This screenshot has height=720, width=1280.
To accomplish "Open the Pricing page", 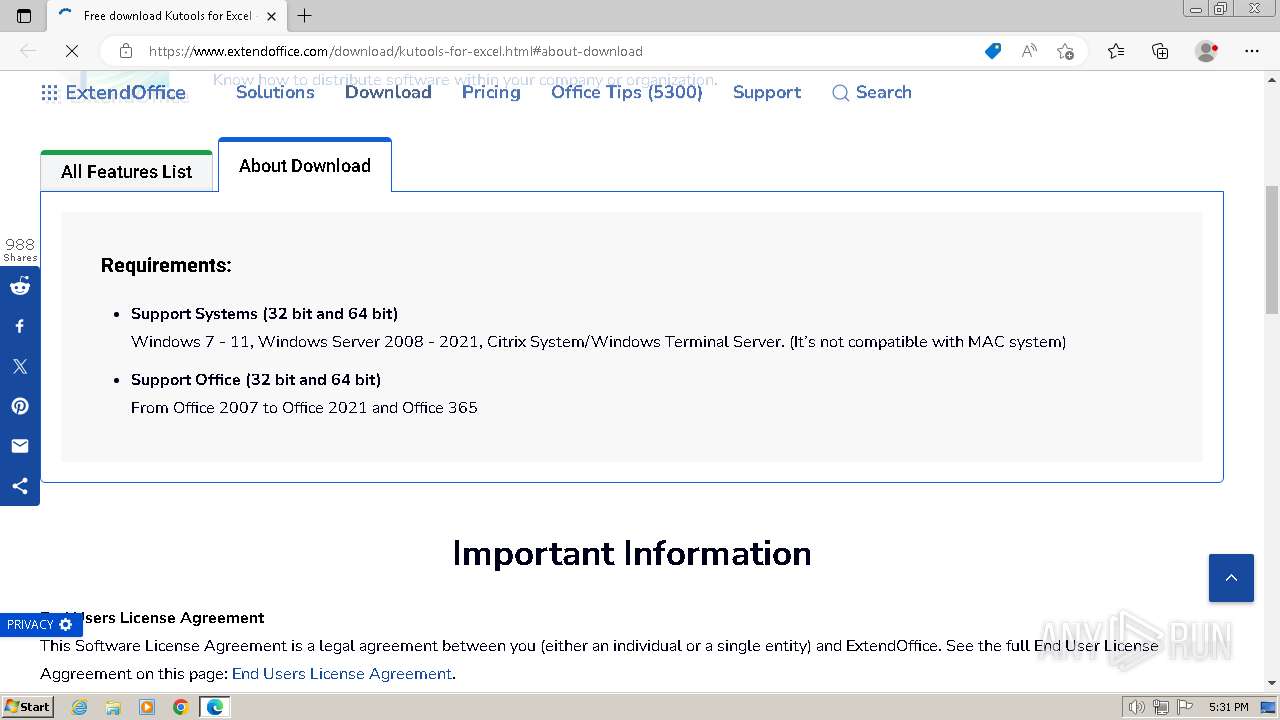I will point(491,92).
